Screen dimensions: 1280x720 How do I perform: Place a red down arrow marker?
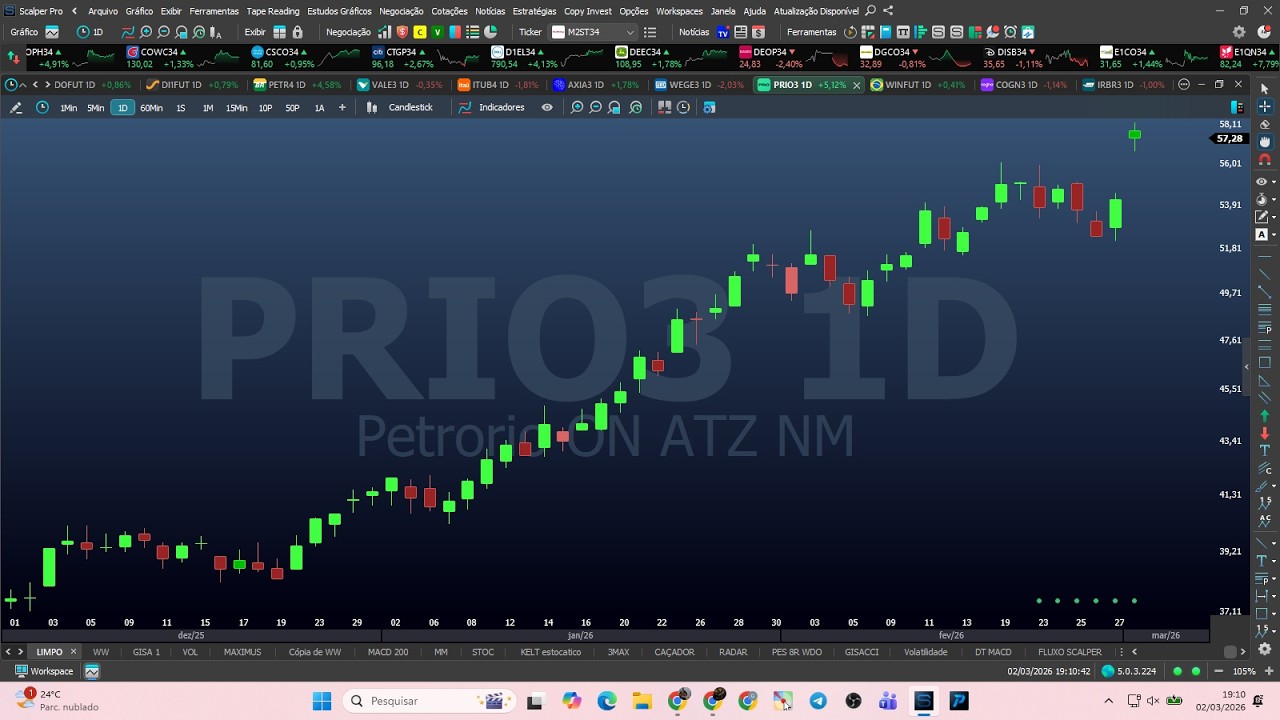pyautogui.click(x=1264, y=433)
